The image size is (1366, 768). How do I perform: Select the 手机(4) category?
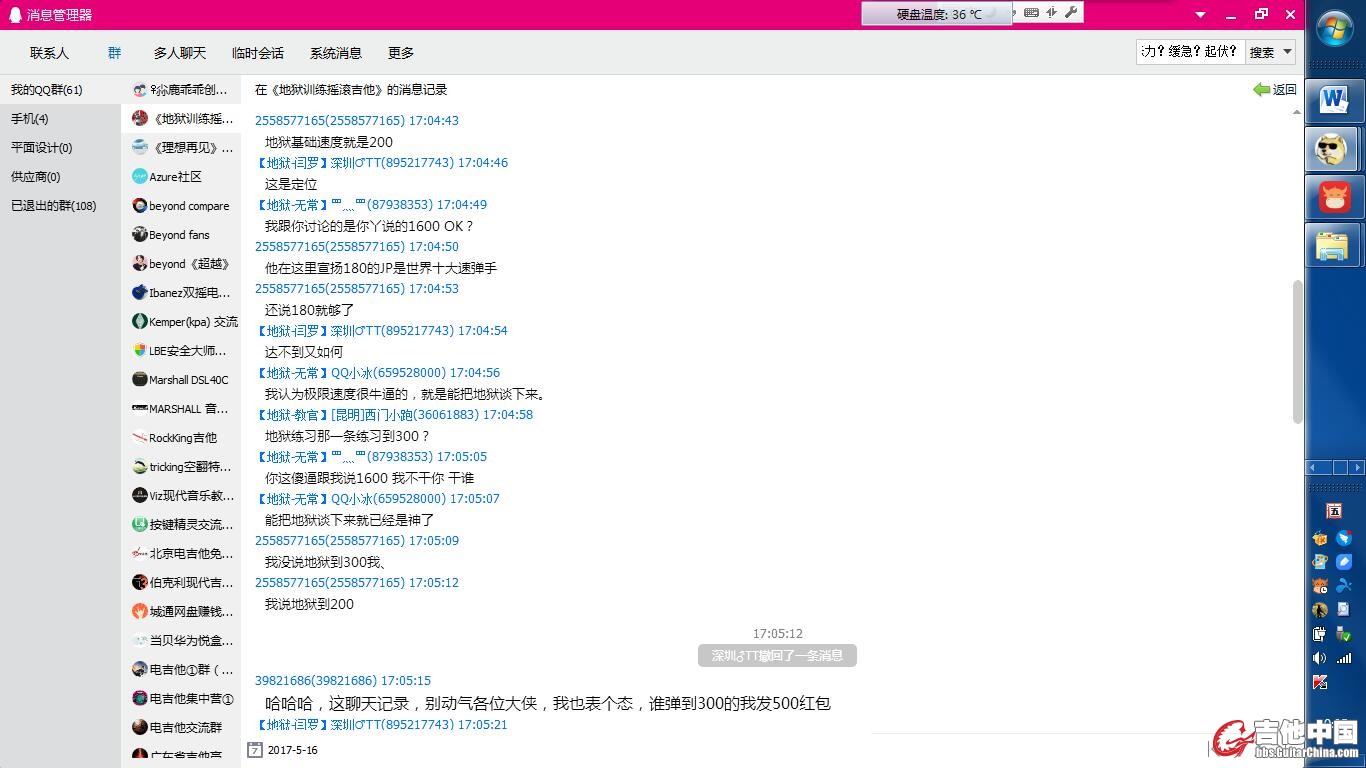click(61, 119)
